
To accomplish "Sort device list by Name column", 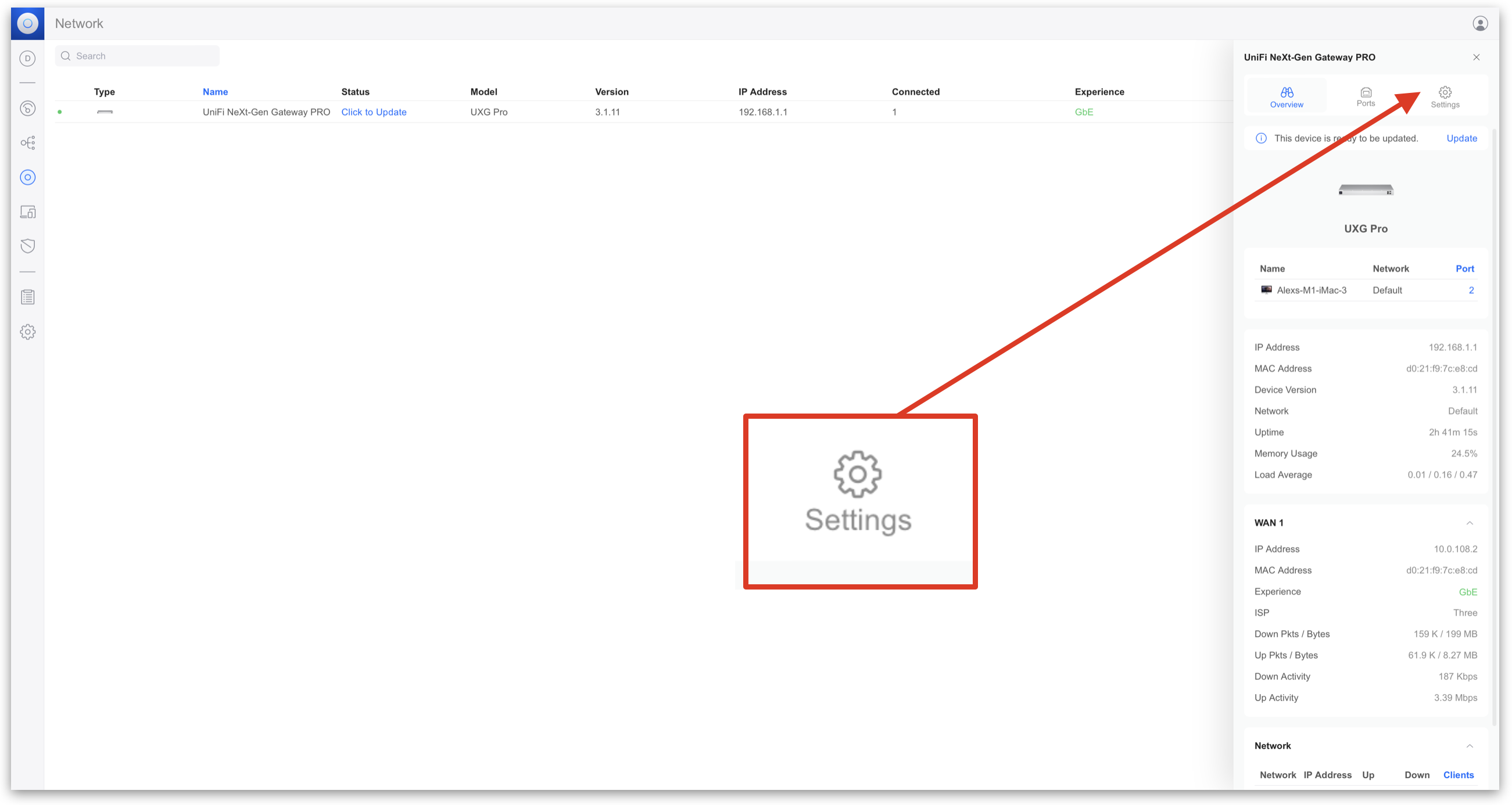I will pyautogui.click(x=215, y=92).
